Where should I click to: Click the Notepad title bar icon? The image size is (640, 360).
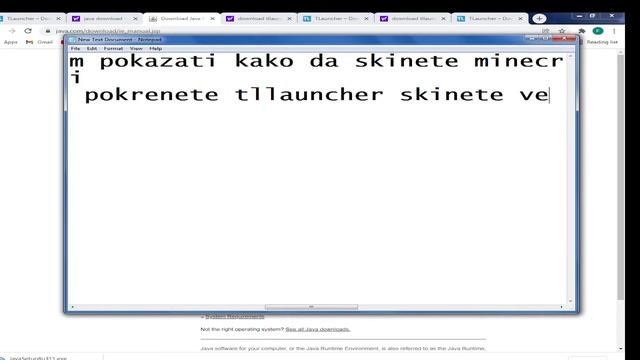pos(72,40)
